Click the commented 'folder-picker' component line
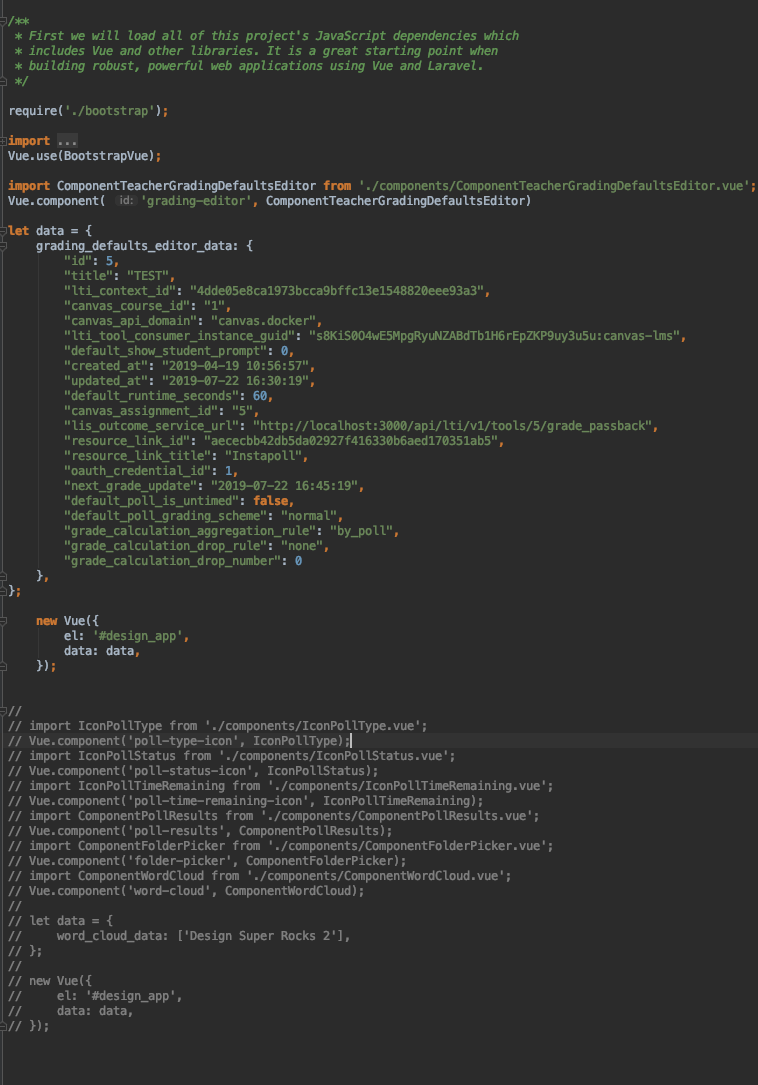The height and width of the screenshot is (1085, 758). tap(207, 861)
